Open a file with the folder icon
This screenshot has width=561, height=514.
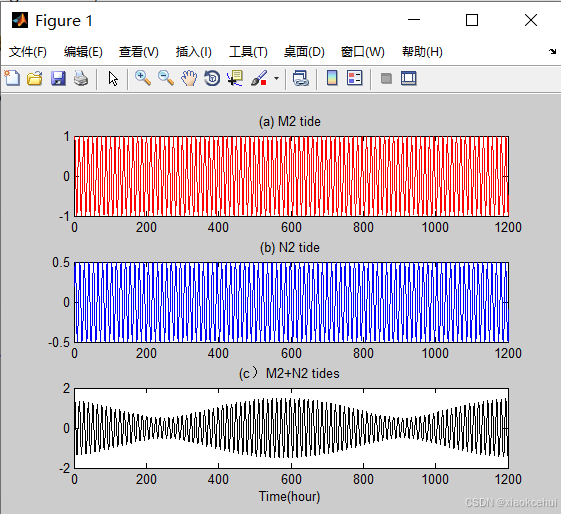(x=35, y=78)
